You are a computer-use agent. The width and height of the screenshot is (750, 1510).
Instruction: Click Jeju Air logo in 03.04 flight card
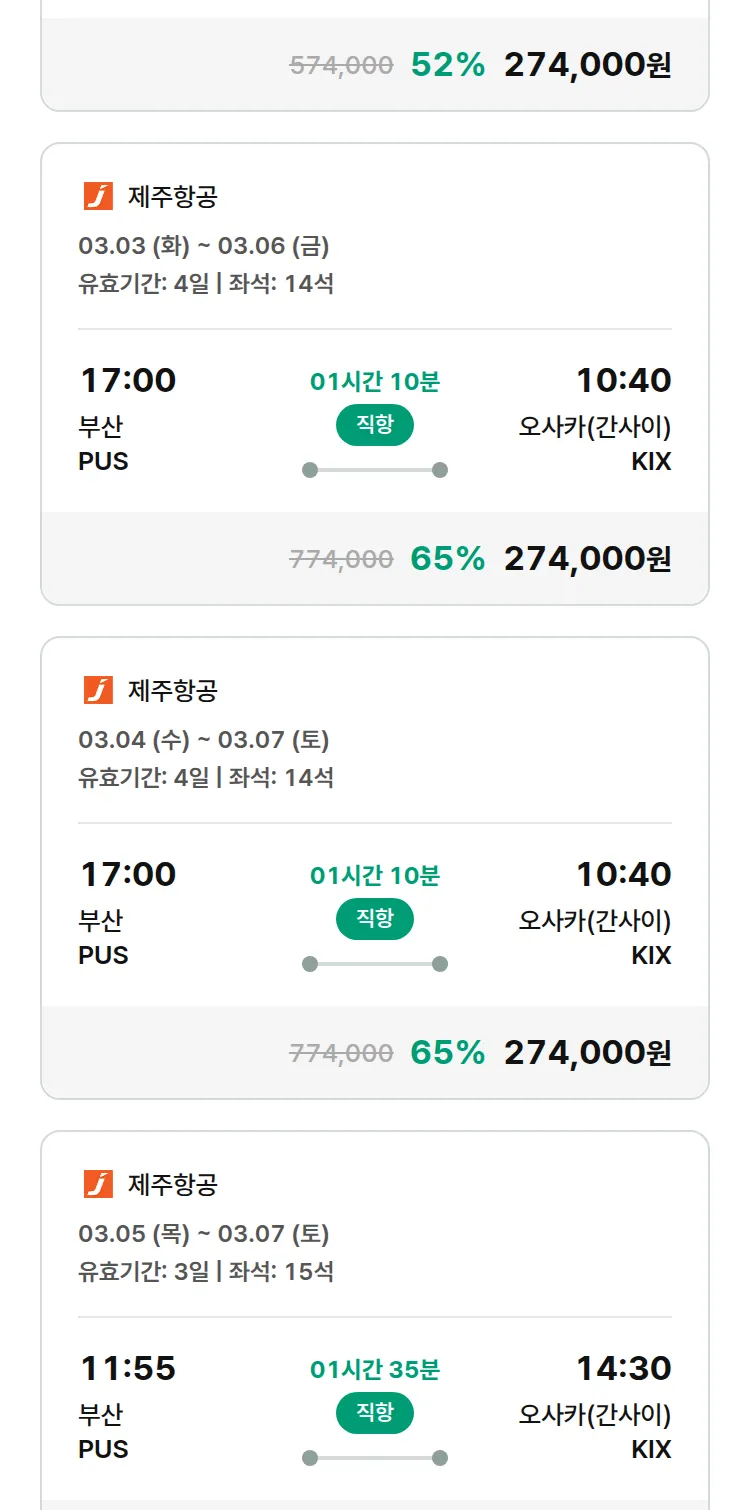tap(98, 690)
